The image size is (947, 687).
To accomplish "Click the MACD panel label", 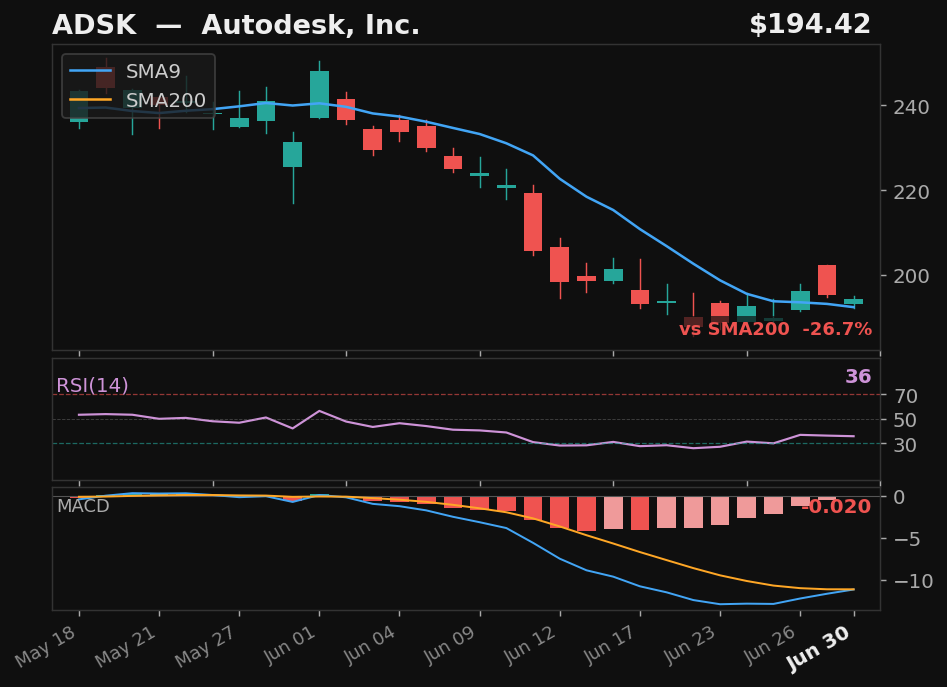I will pos(83,506).
